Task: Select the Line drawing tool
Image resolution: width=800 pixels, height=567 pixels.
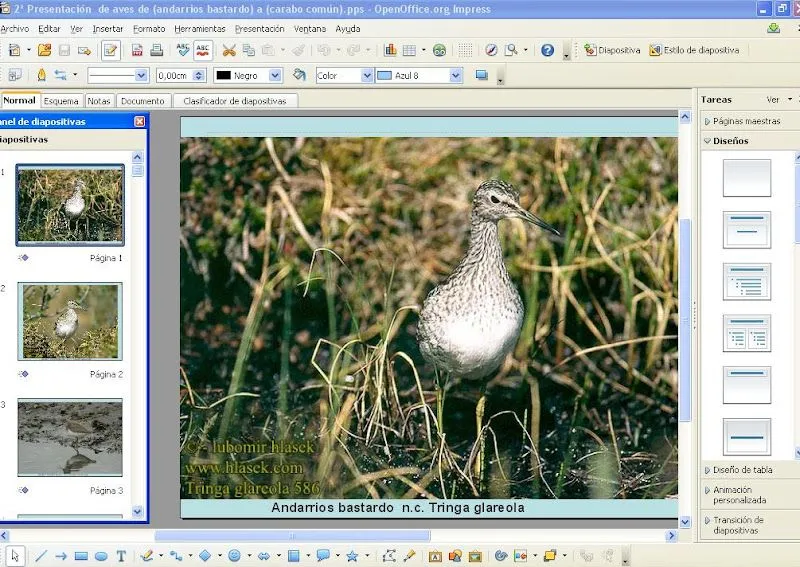Action: point(41,555)
